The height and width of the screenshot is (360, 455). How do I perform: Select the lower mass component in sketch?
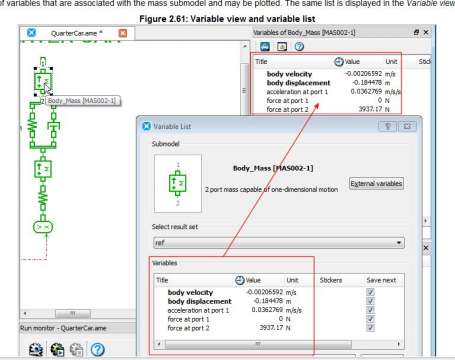[43, 169]
